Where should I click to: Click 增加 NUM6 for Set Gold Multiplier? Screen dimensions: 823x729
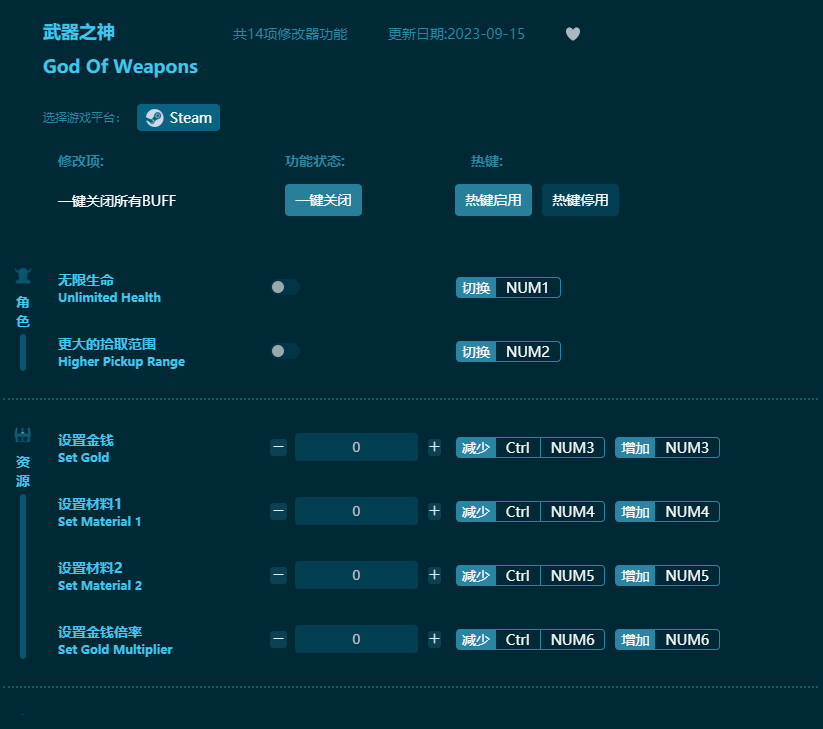coord(667,639)
